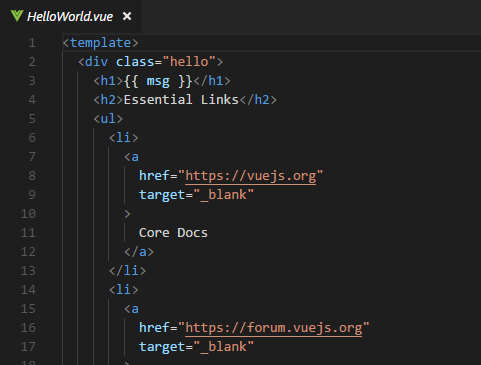481x365 pixels.
Task: Place cursor in the opening <template> tag
Action: (x=100, y=43)
